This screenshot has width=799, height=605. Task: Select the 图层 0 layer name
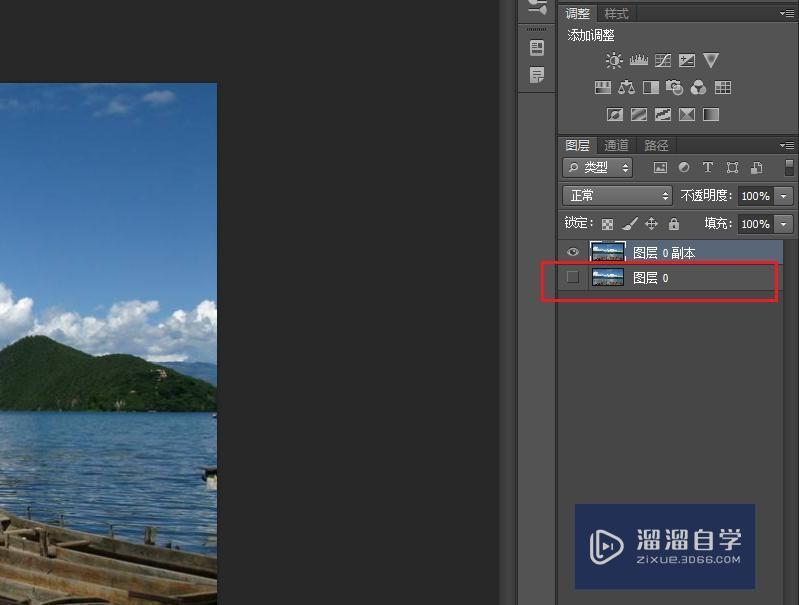(x=651, y=278)
